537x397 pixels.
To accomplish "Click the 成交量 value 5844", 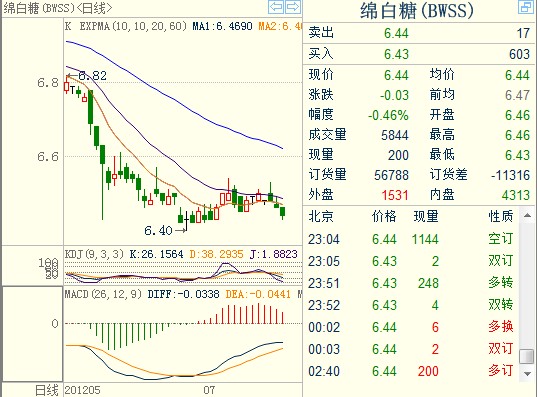I will pos(395,135).
